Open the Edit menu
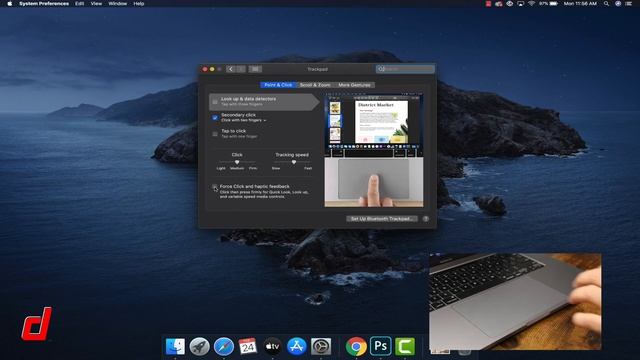640x360 pixels. [x=80, y=4]
